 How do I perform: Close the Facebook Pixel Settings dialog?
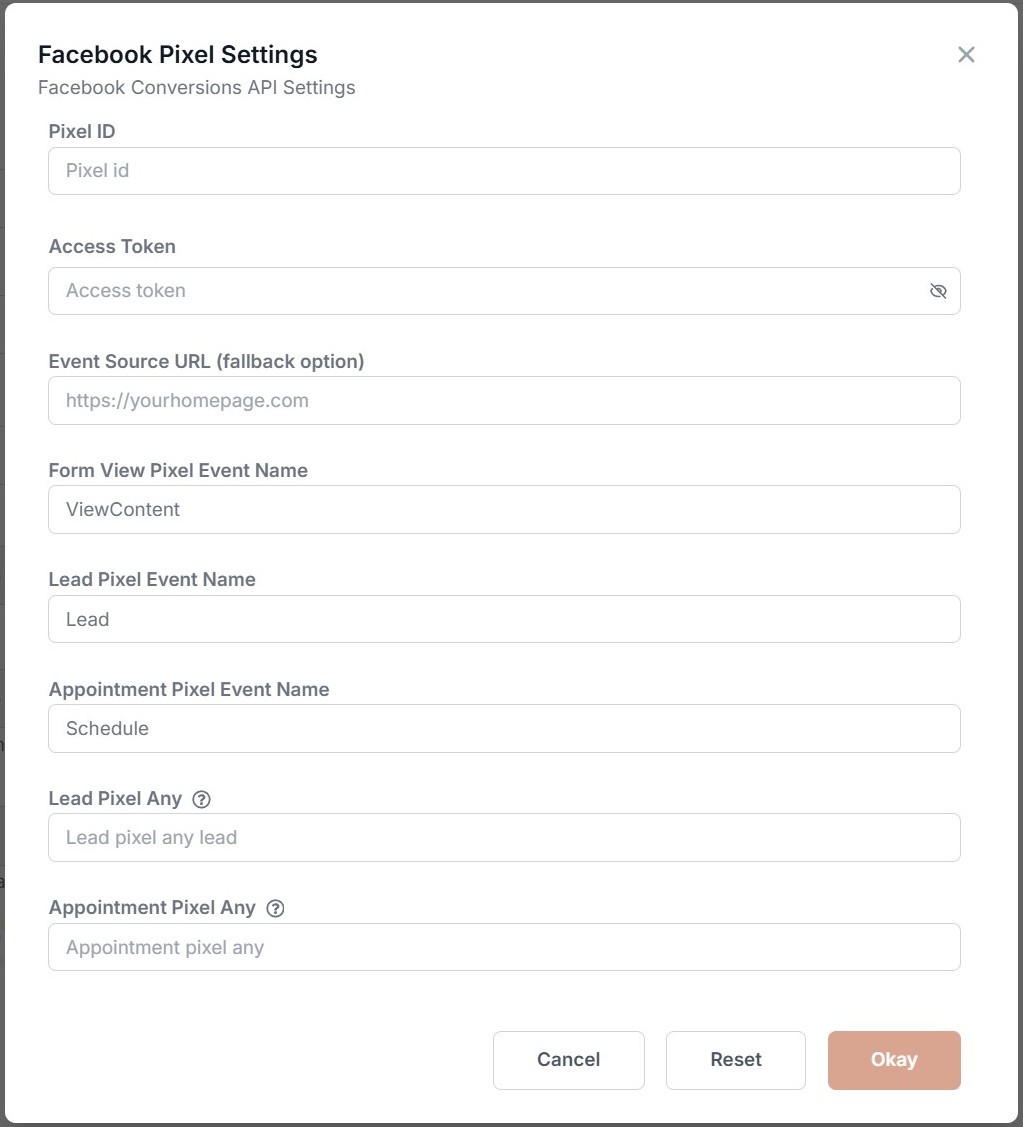click(966, 55)
